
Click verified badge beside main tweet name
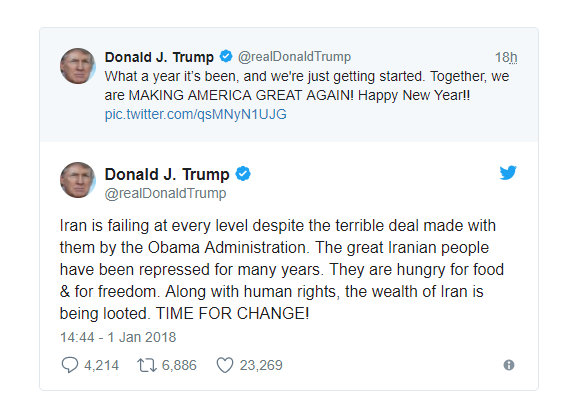243,174
